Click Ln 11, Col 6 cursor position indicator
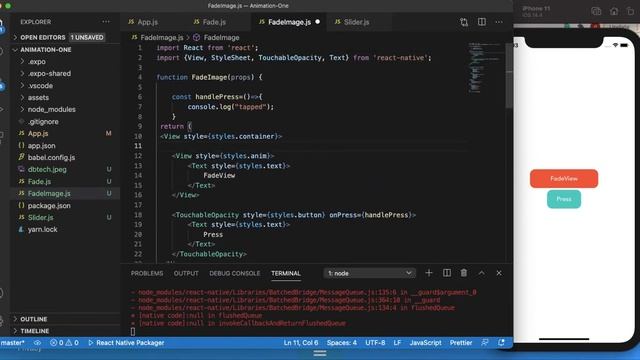 [301, 343]
